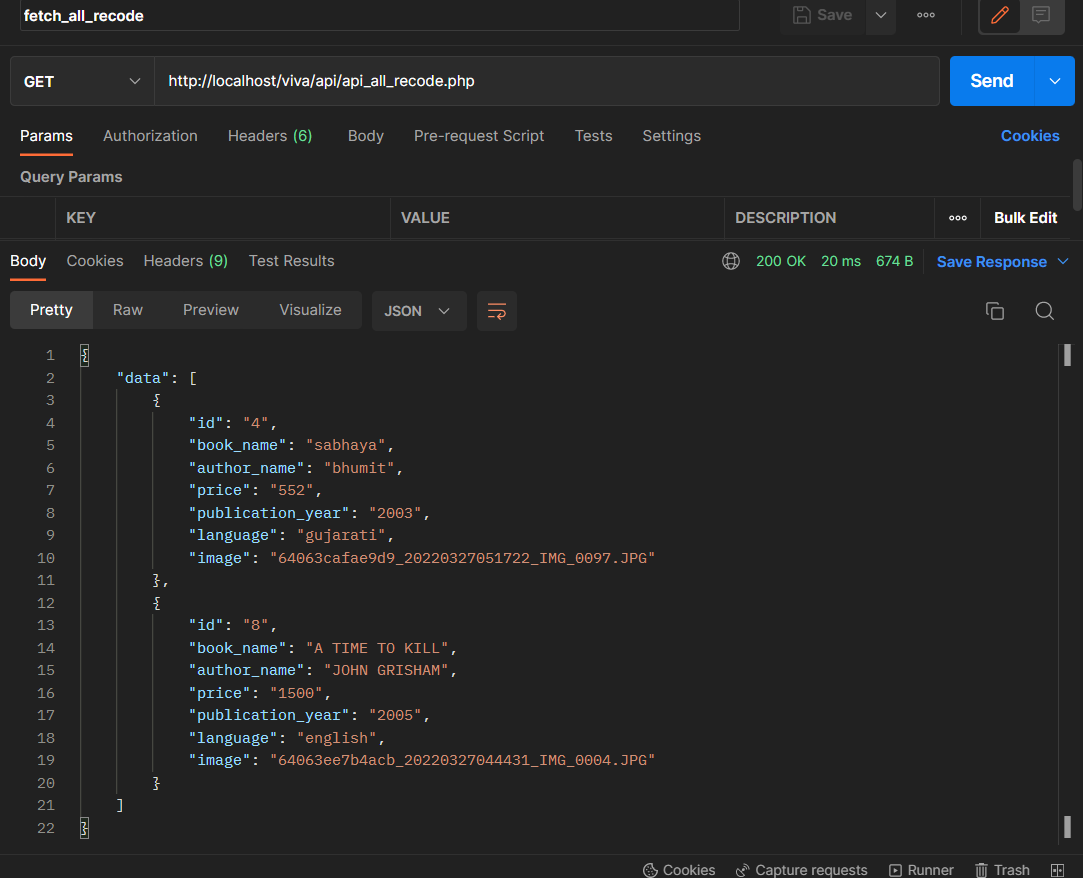The width and height of the screenshot is (1083, 878).
Task: Open the response Headers (9) tab
Action: click(x=185, y=261)
